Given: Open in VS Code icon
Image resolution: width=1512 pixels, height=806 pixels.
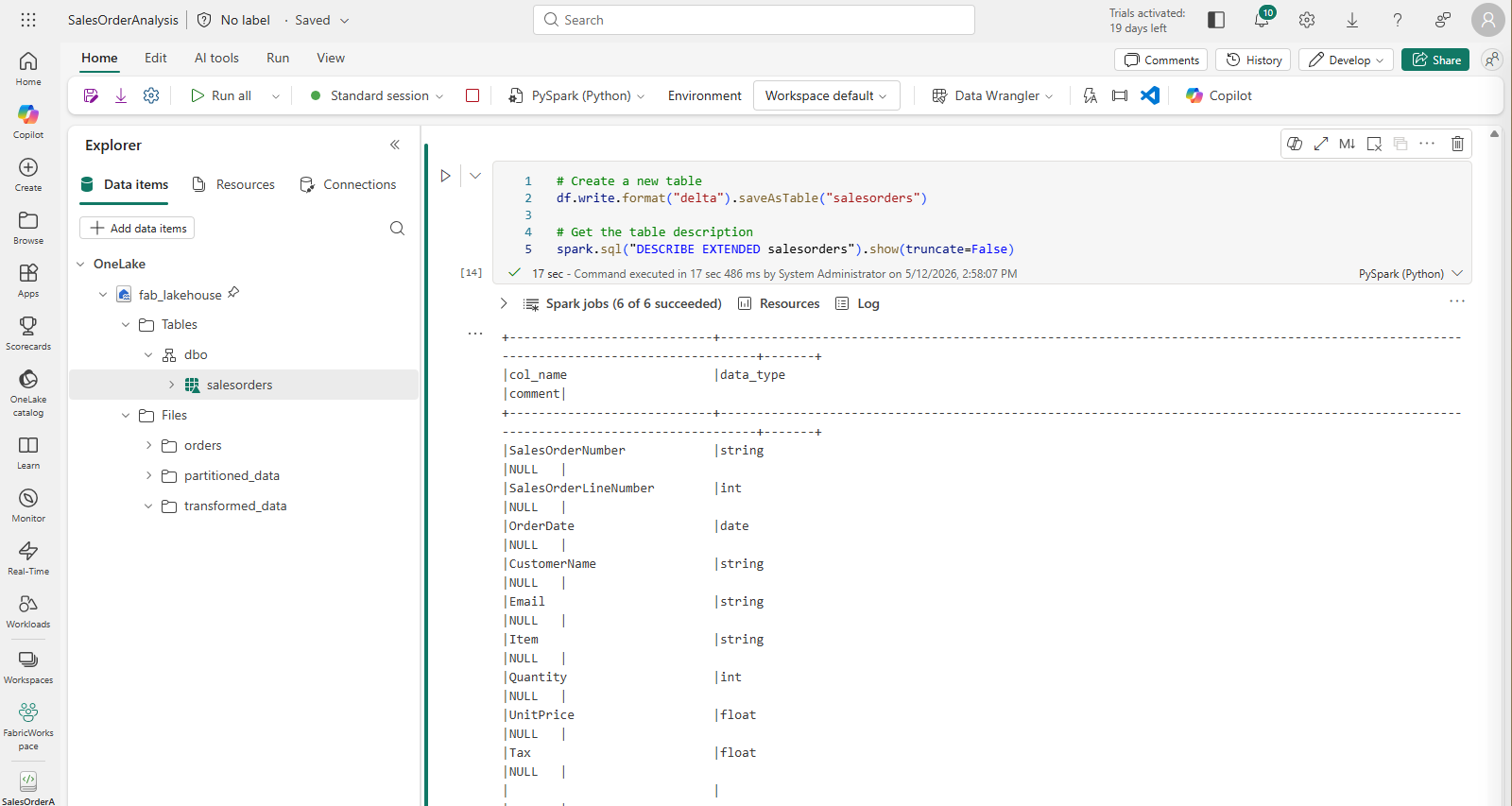Looking at the screenshot, I should coord(1150,95).
